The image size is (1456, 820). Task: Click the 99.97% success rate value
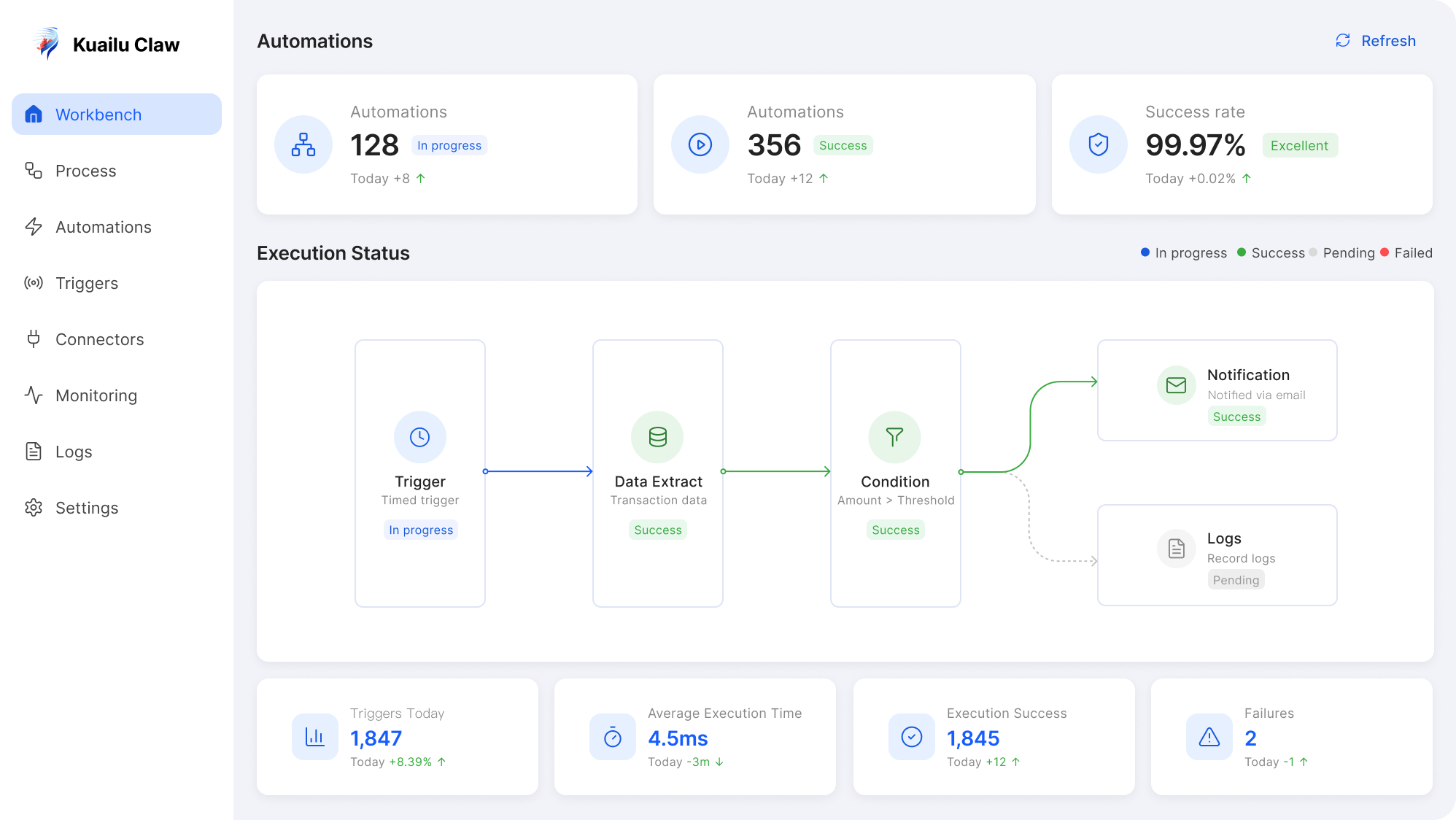coord(1195,145)
